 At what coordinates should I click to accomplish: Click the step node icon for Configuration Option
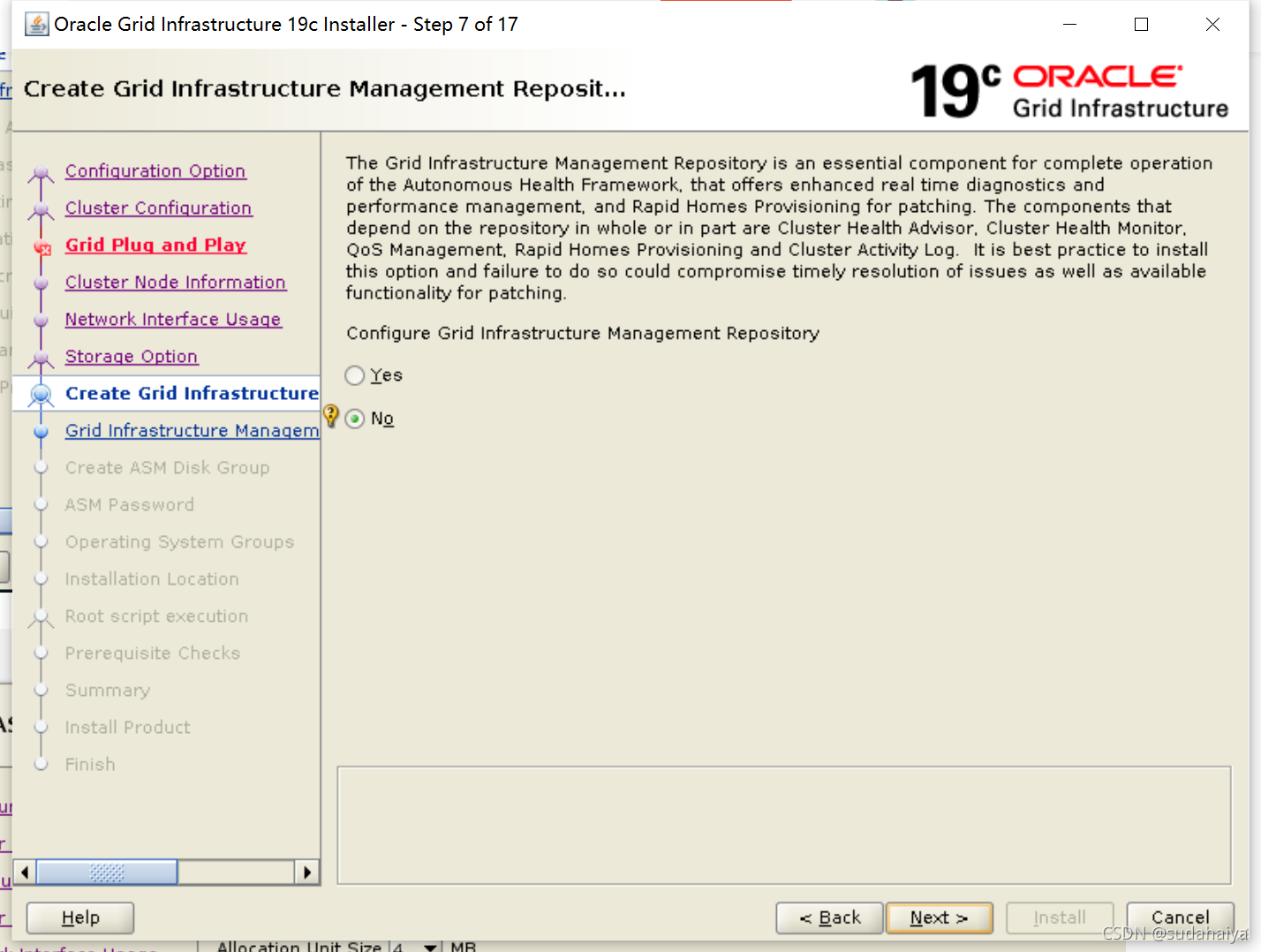41,172
